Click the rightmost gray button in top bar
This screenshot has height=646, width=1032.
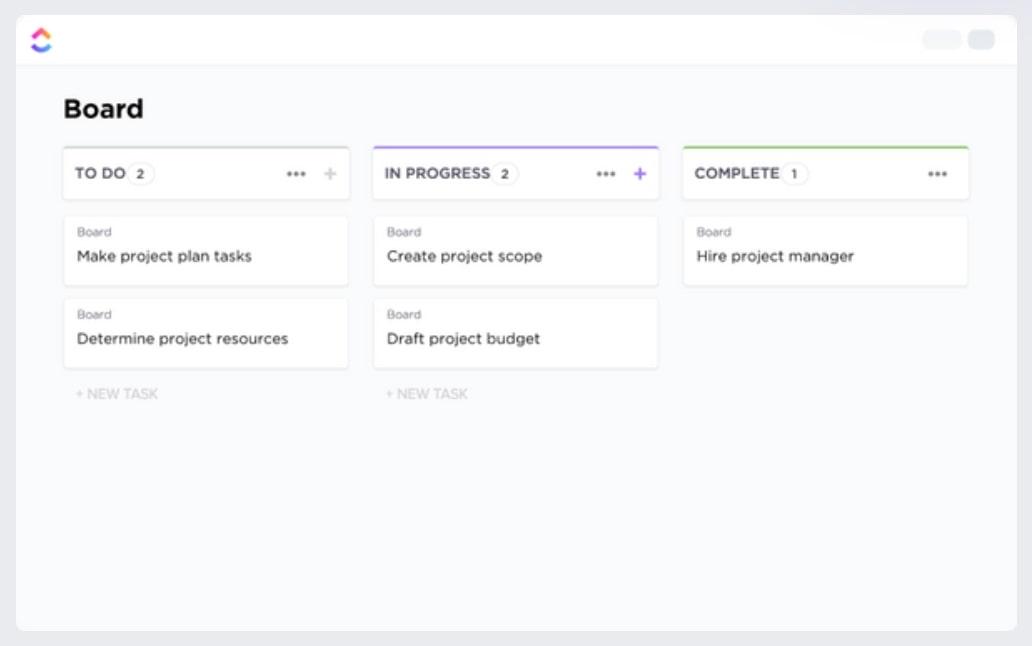(981, 40)
